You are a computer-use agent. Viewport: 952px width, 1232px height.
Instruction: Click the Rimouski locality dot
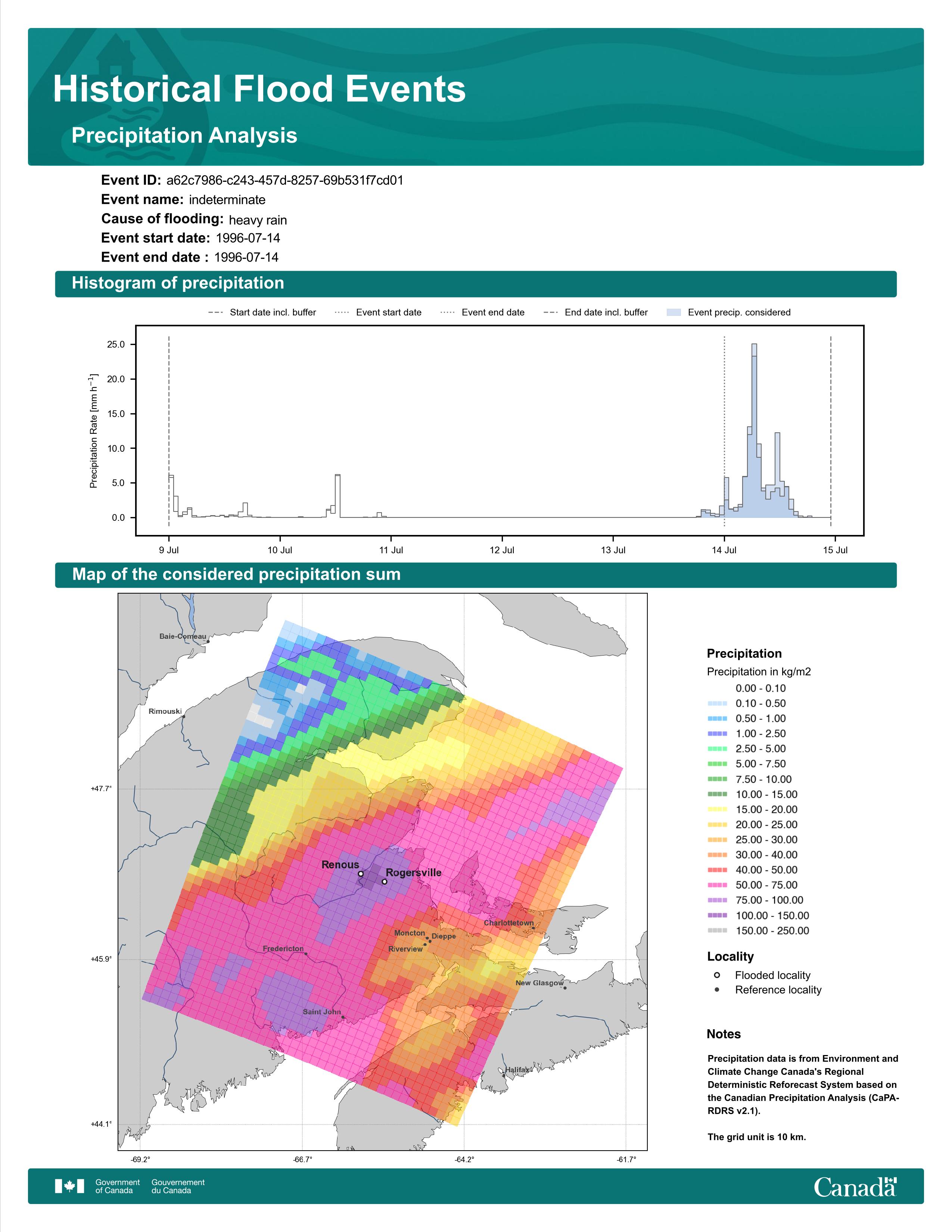pyautogui.click(x=184, y=717)
